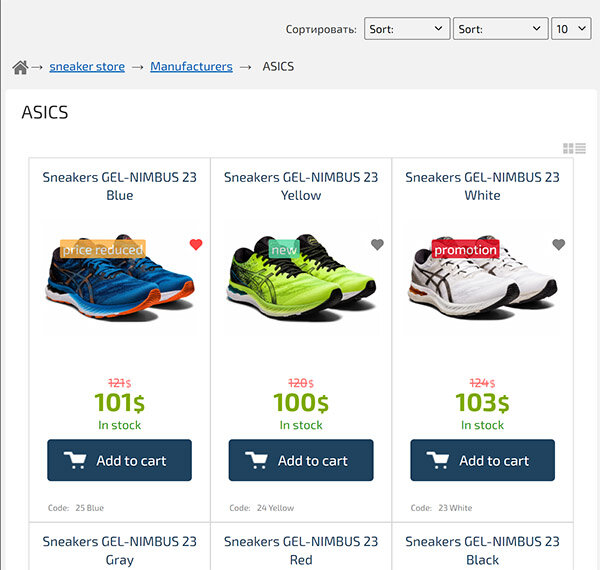This screenshot has width=600, height=570.
Task: Open items-per-page dropdown showing 10
Action: point(571,29)
